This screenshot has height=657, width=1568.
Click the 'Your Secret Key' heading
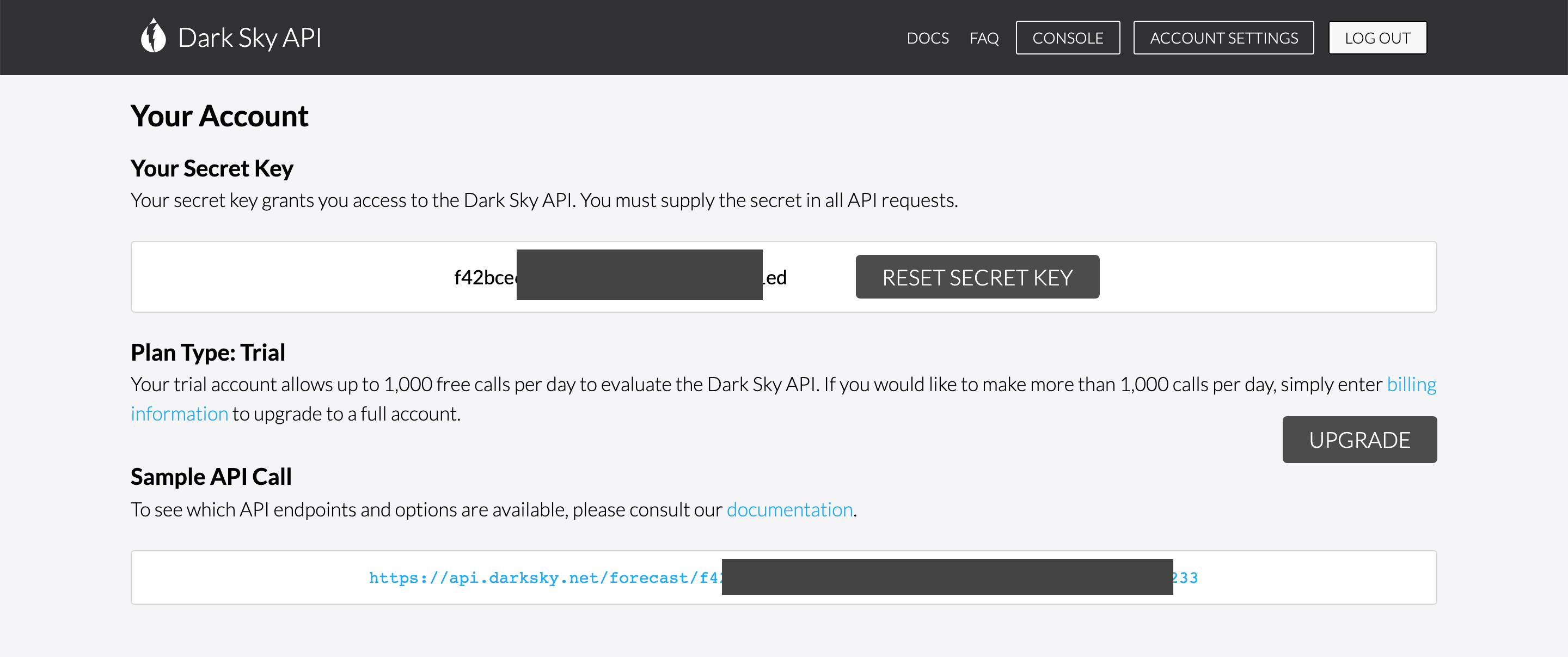pyautogui.click(x=211, y=168)
